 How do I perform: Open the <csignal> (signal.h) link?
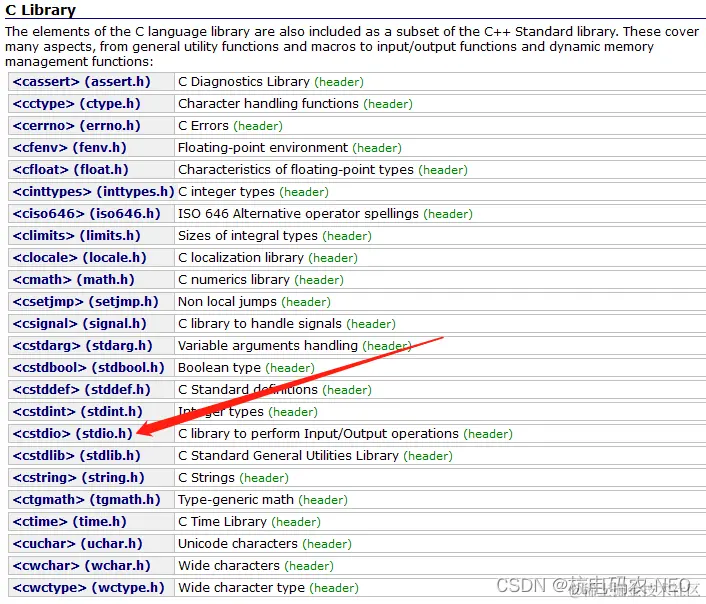[x=80, y=324]
